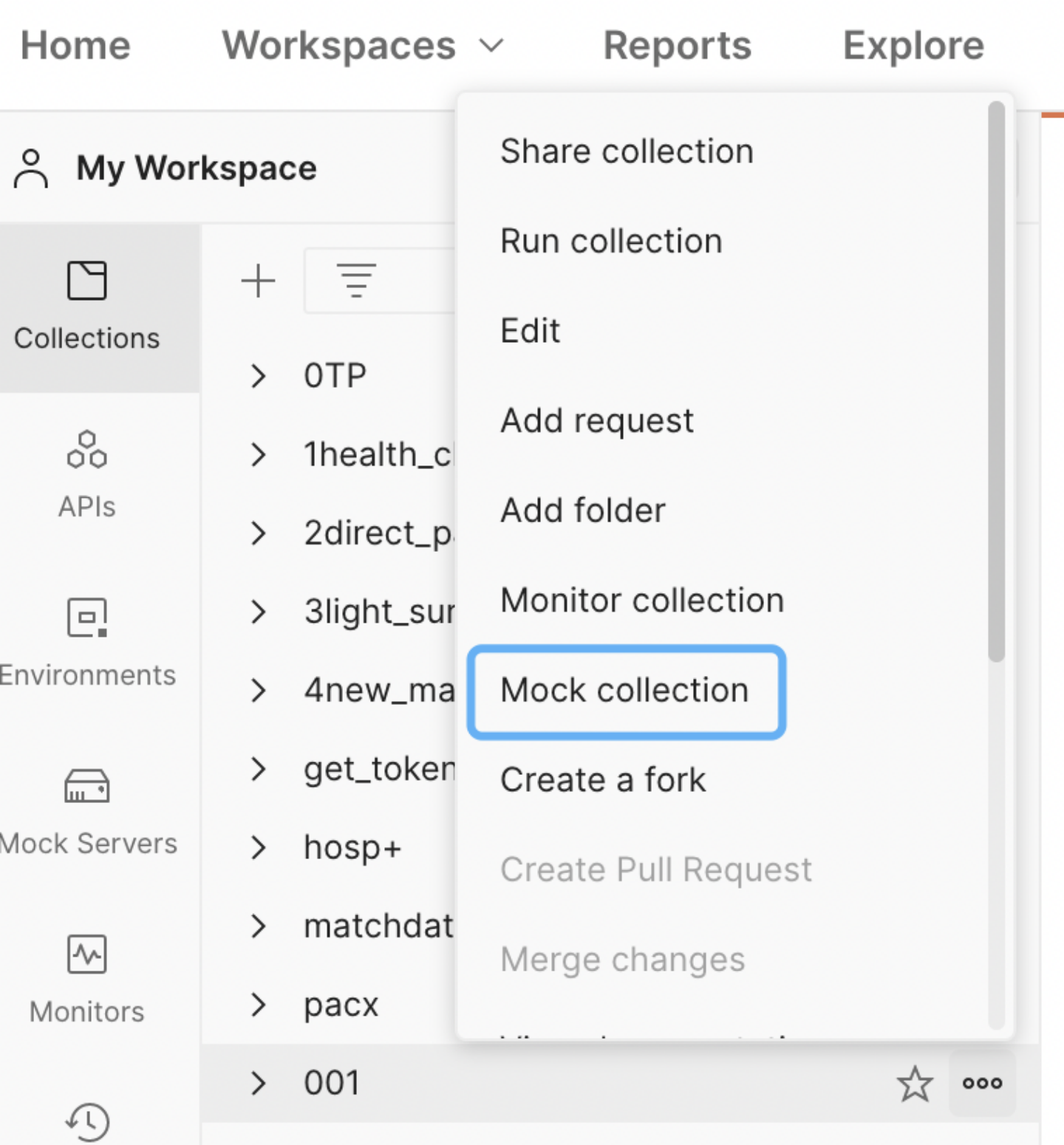Click Create a fork
Screen dimensions: 1064x1145
tap(603, 780)
